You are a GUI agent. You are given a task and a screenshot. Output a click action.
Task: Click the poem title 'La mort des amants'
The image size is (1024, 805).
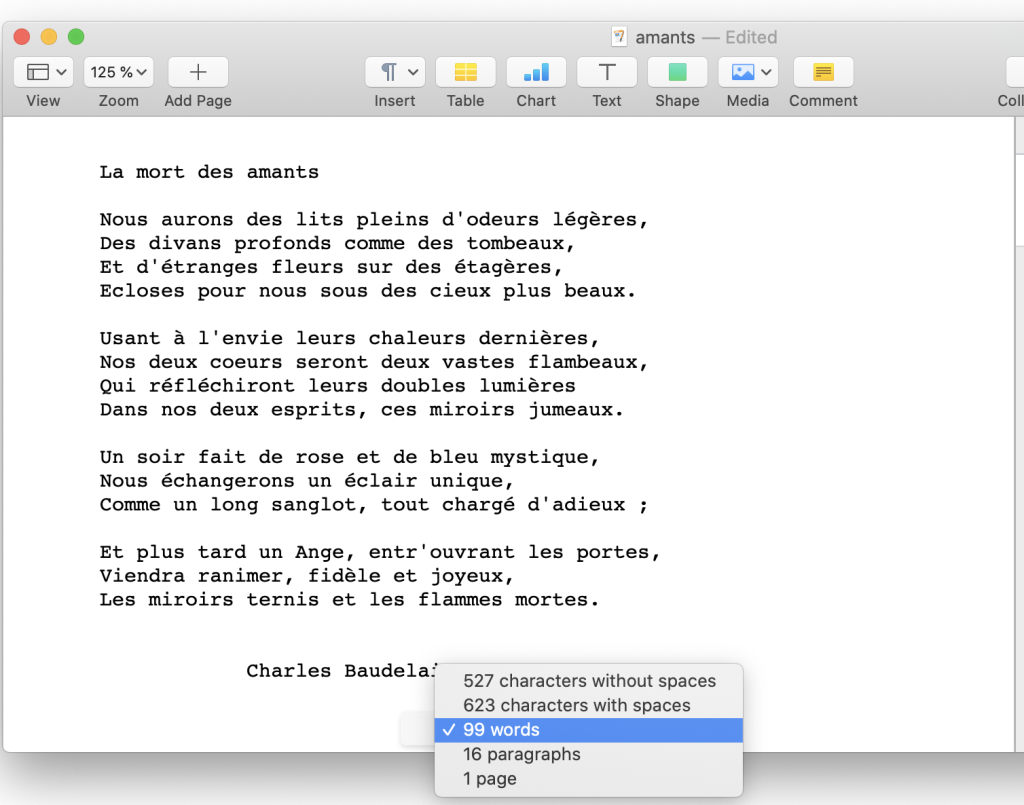209,172
